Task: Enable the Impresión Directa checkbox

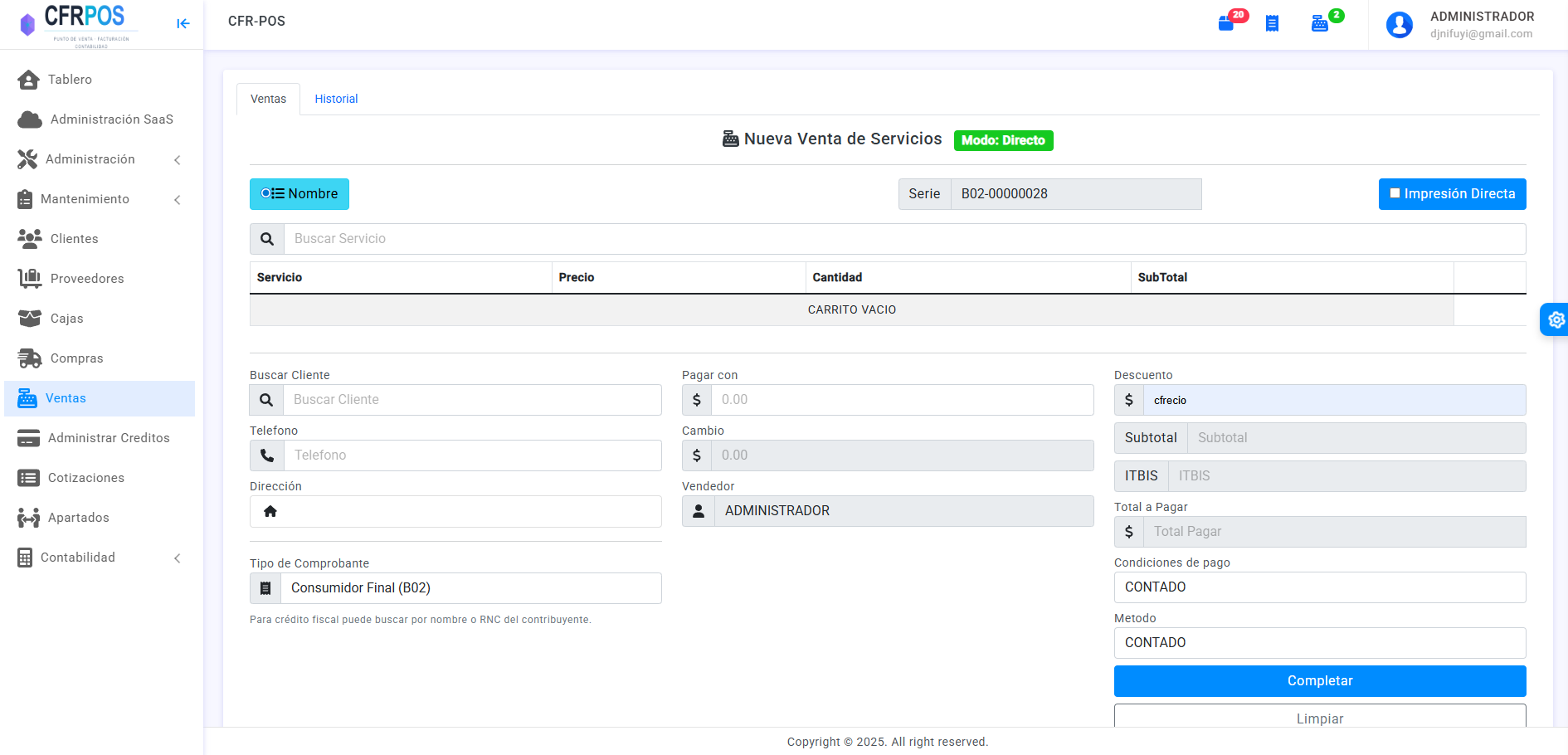Action: point(1395,193)
